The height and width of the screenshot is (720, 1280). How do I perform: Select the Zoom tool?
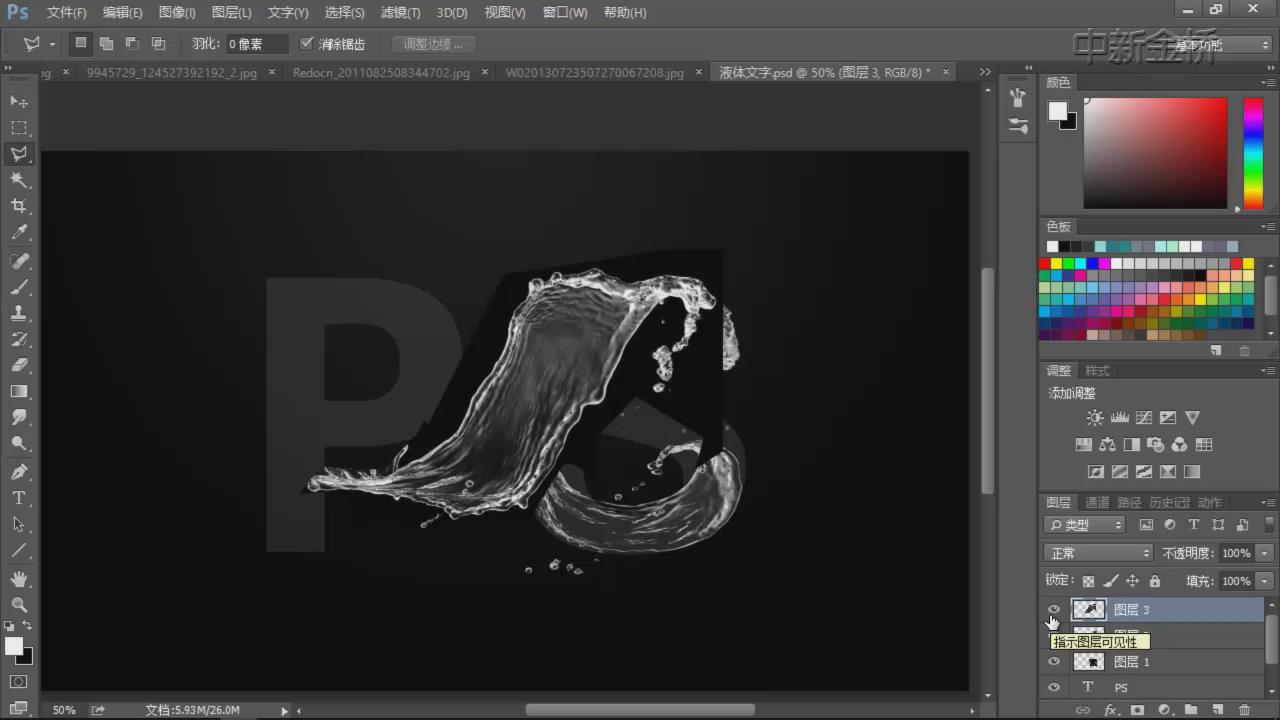tap(19, 604)
